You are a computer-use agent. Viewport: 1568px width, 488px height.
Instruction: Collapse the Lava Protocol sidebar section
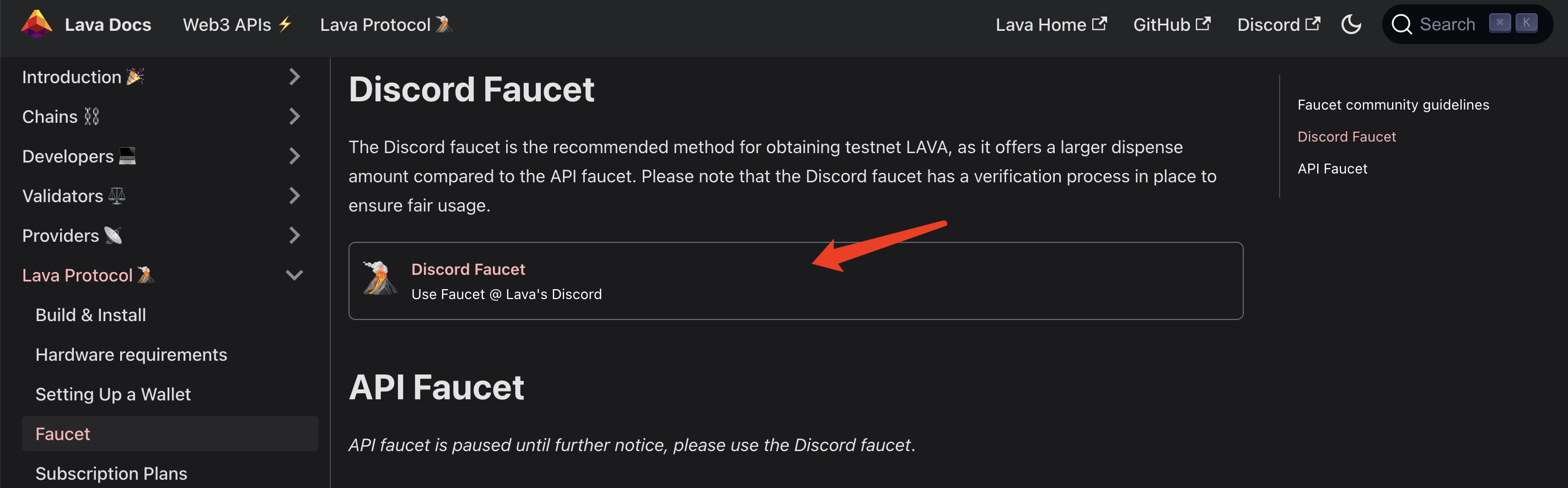pos(294,275)
